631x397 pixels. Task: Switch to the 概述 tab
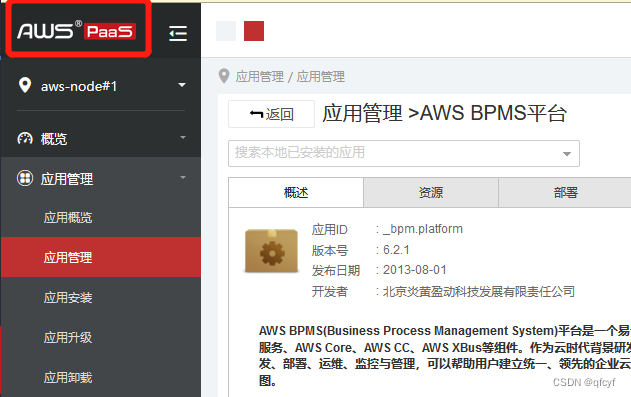296,193
